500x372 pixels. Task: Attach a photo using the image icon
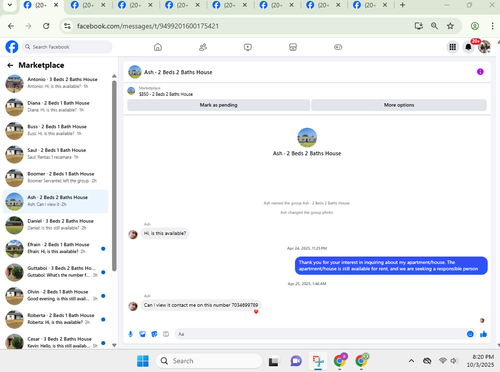(x=143, y=334)
